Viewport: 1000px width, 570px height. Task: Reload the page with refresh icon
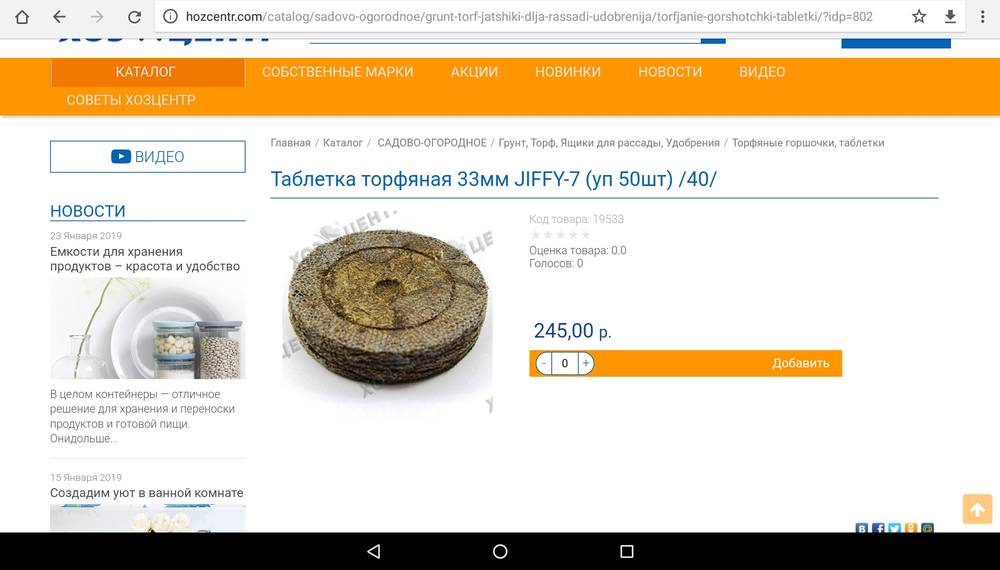(134, 17)
